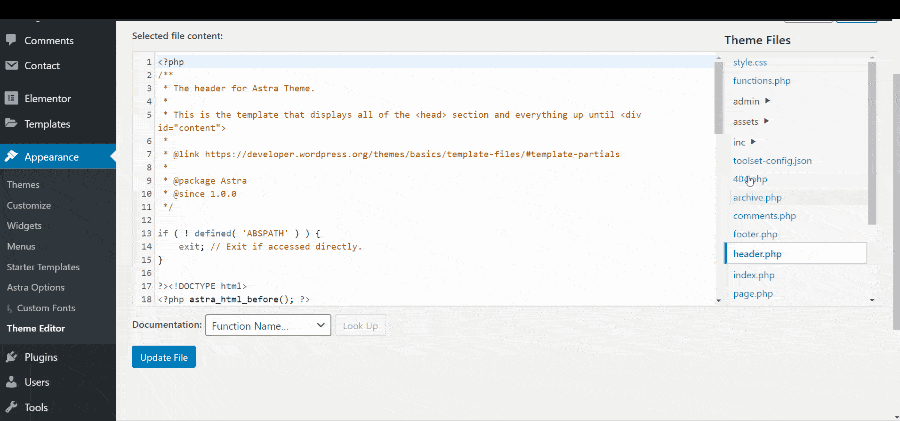Click the code editor vertical scrollbar thumb

[x=718, y=97]
